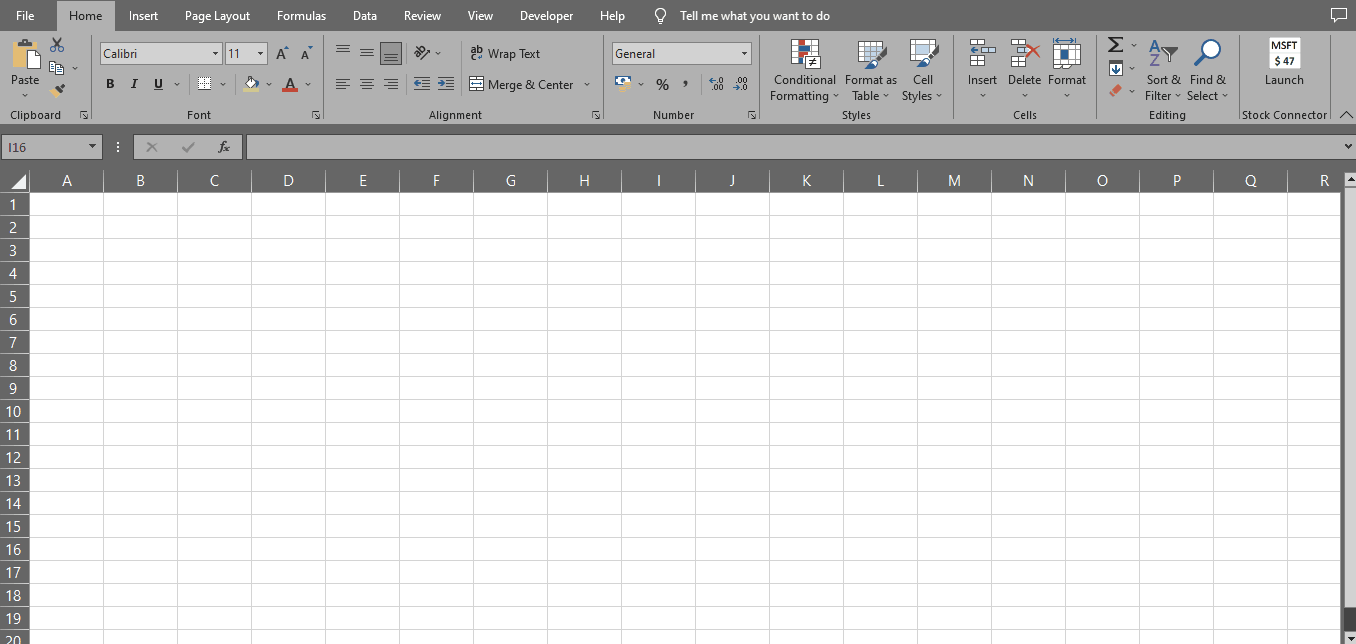Toggle bold formatting
The image size is (1356, 644).
tap(110, 84)
